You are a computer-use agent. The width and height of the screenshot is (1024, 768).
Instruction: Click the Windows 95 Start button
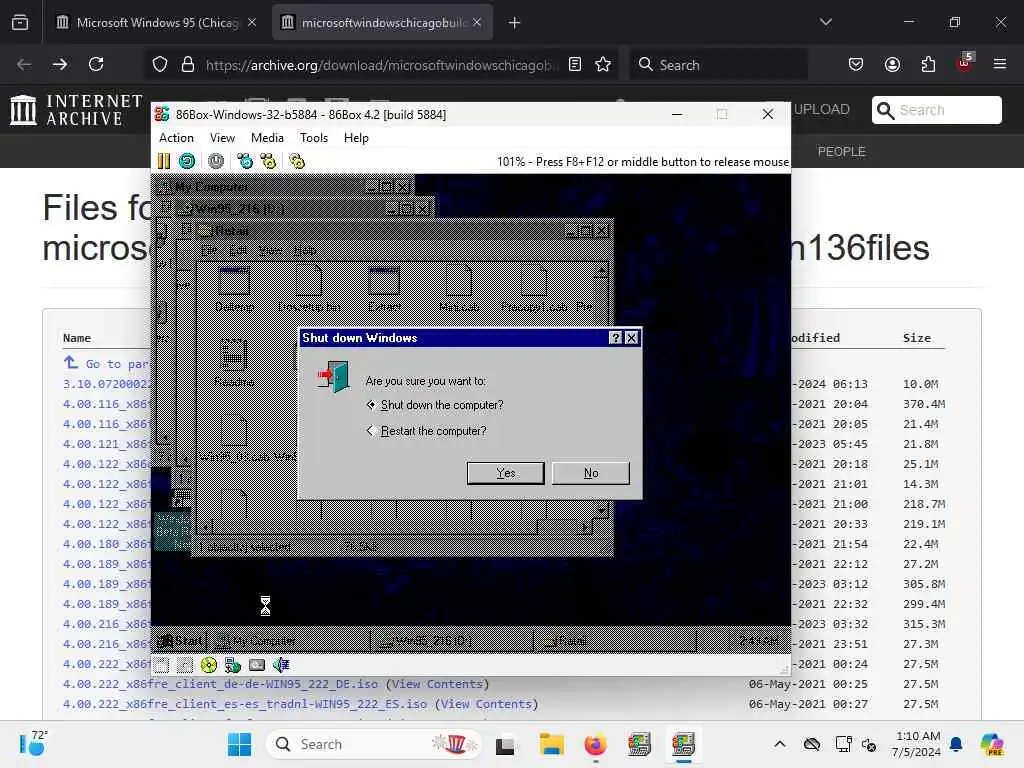(180, 641)
